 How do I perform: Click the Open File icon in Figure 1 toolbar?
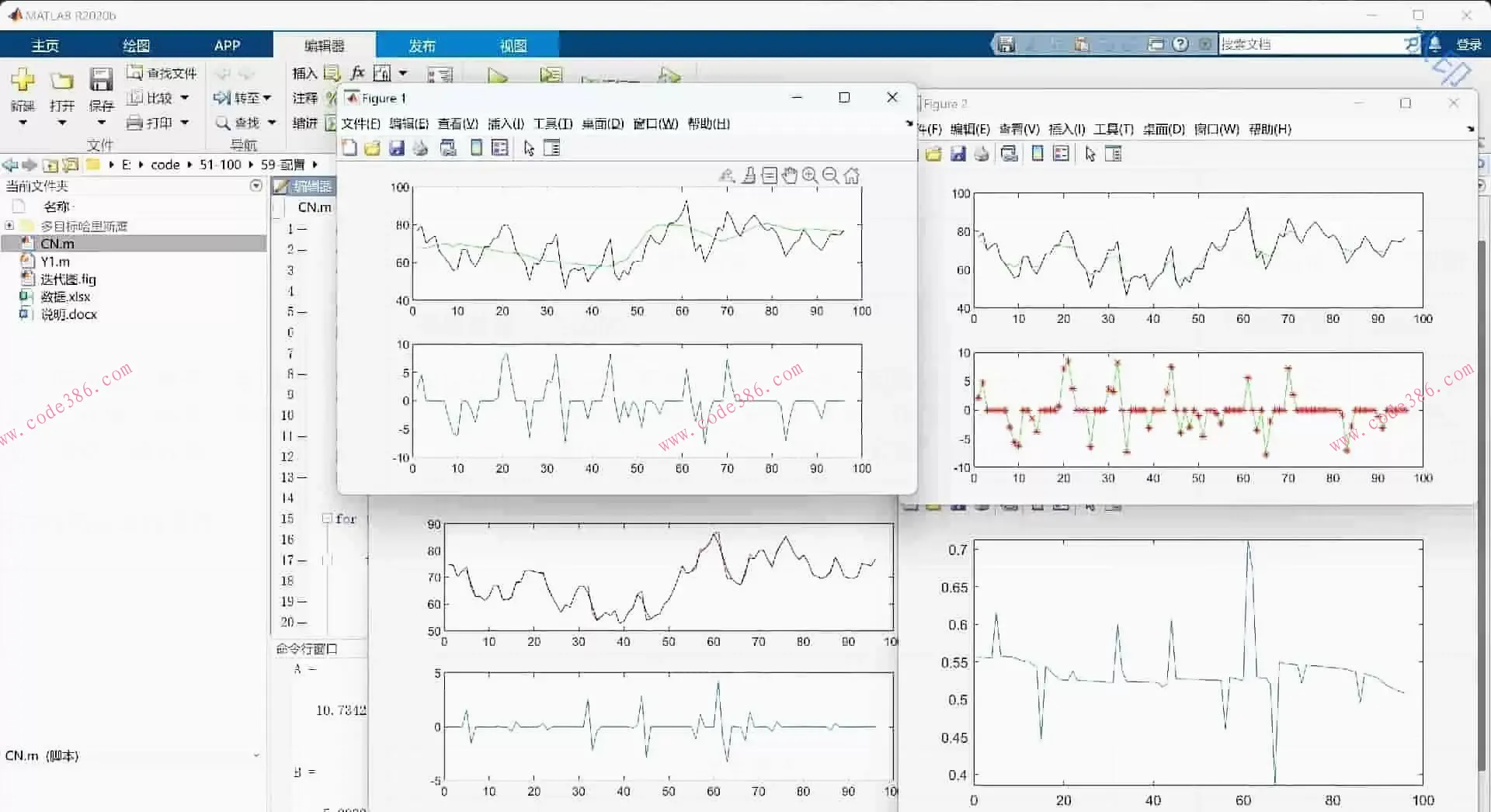pos(373,148)
